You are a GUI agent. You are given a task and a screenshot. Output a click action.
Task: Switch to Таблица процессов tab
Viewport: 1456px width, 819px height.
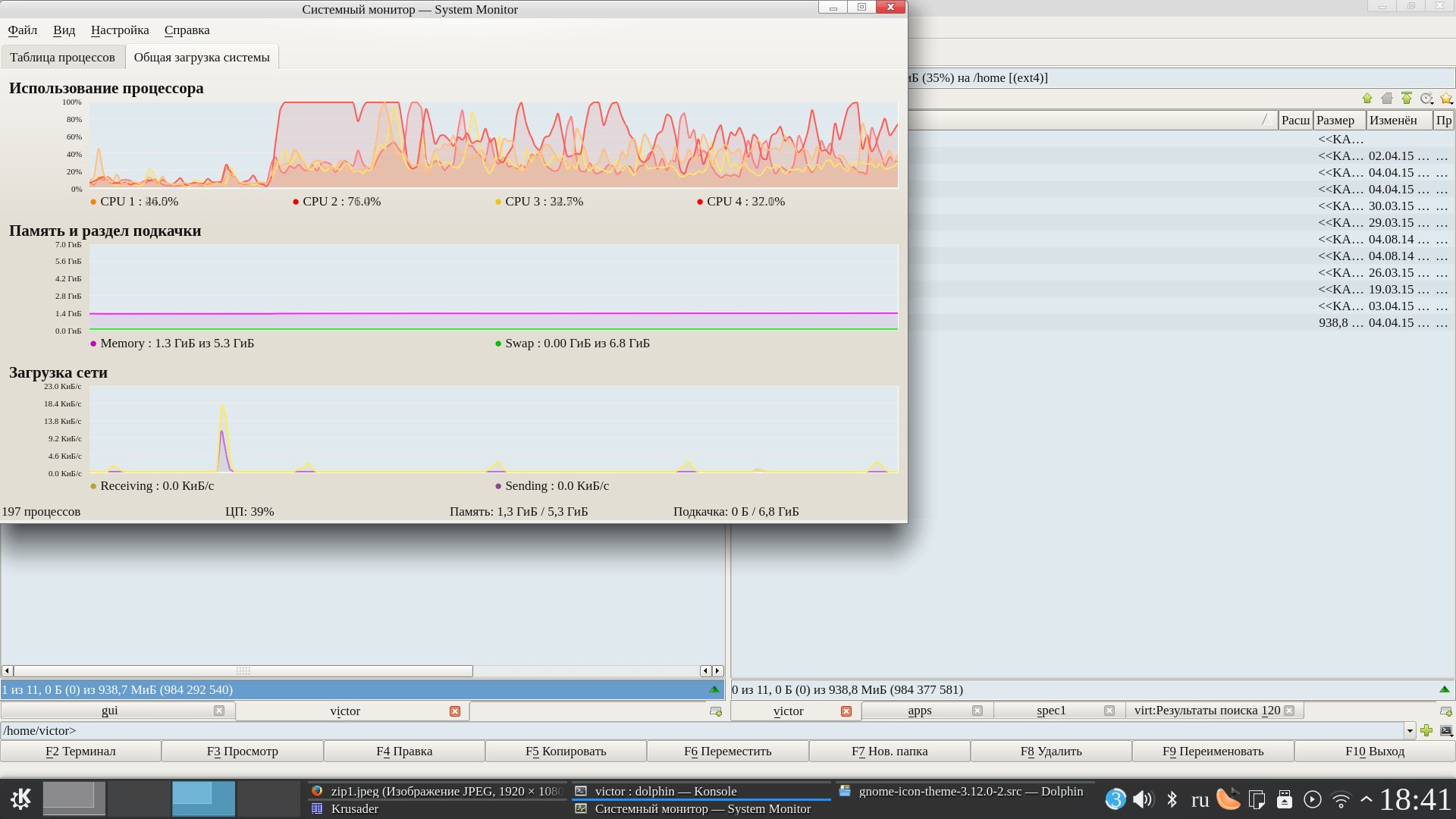click(x=62, y=58)
